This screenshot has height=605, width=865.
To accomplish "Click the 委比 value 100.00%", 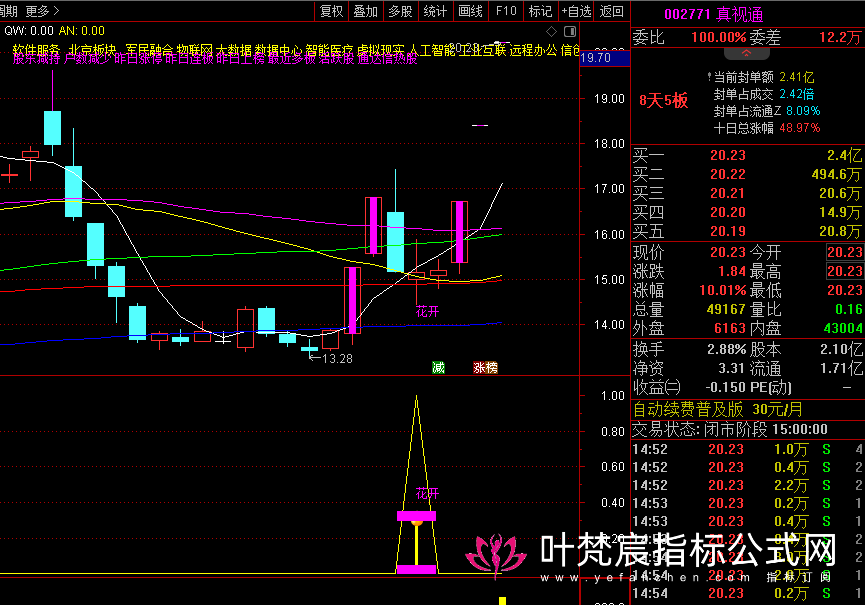I will (719, 38).
